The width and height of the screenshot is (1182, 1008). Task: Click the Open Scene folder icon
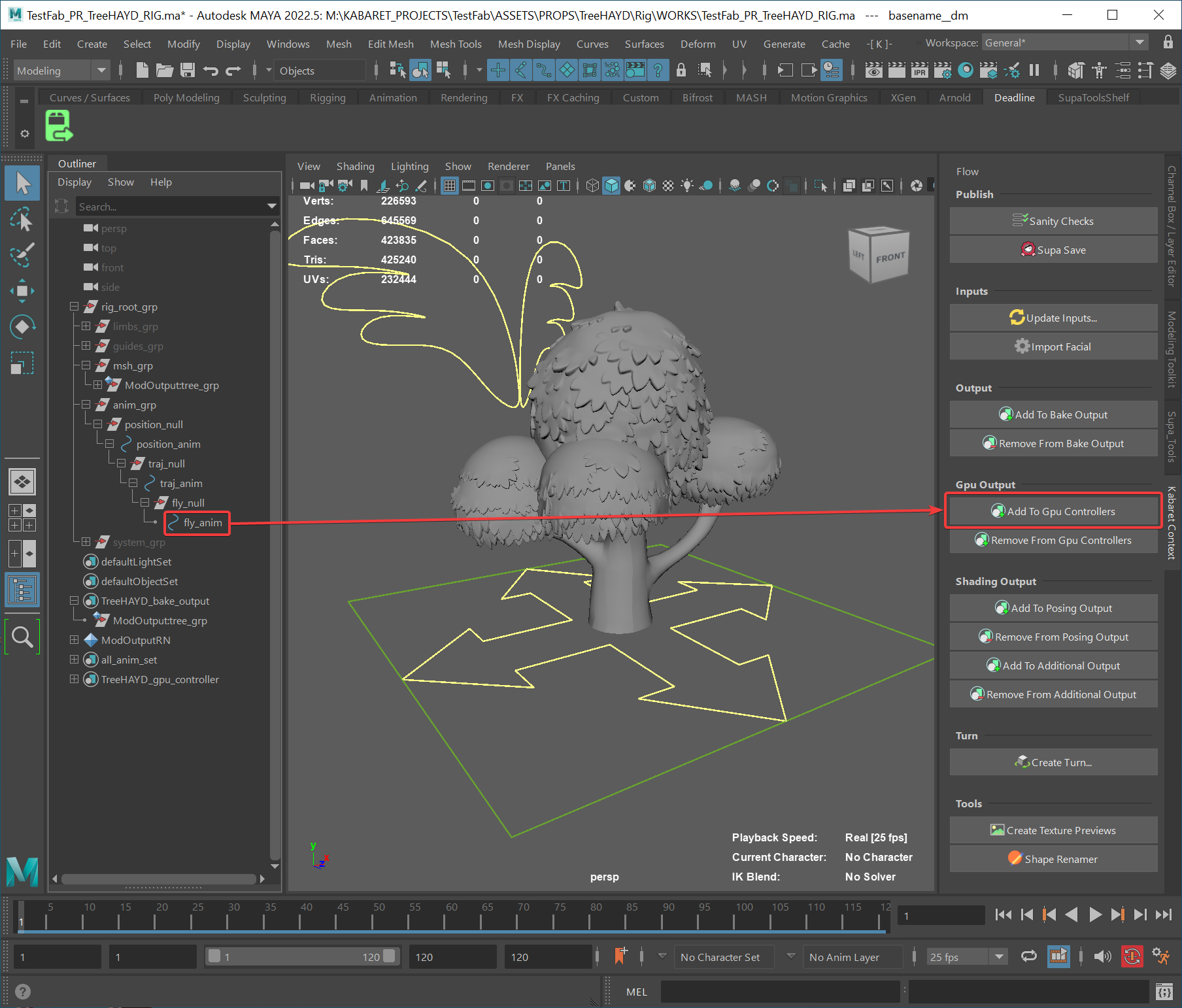point(165,70)
